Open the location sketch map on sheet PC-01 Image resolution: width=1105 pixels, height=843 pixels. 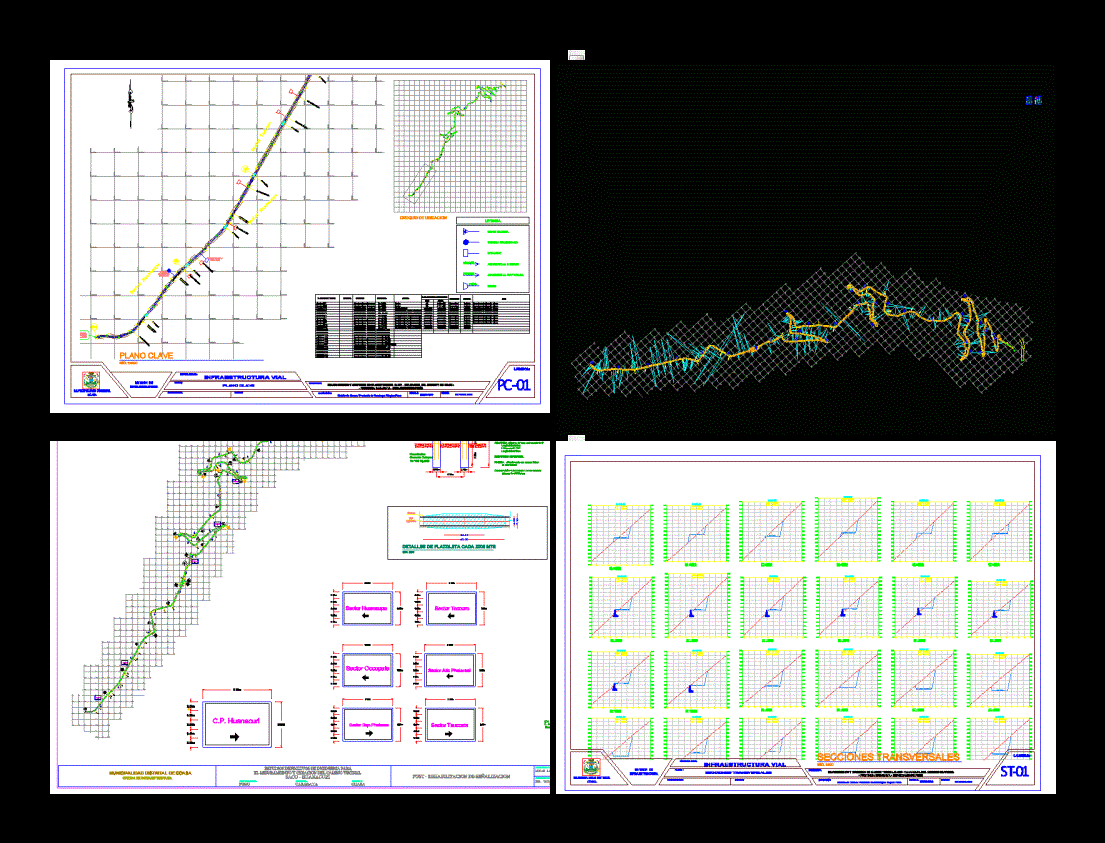[460, 146]
